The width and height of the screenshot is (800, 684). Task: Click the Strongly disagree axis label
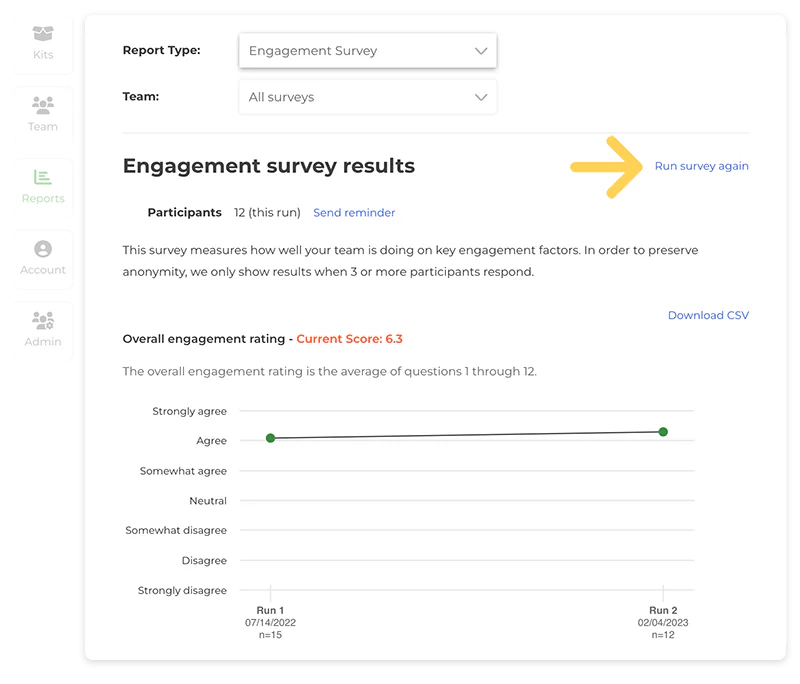tap(182, 590)
